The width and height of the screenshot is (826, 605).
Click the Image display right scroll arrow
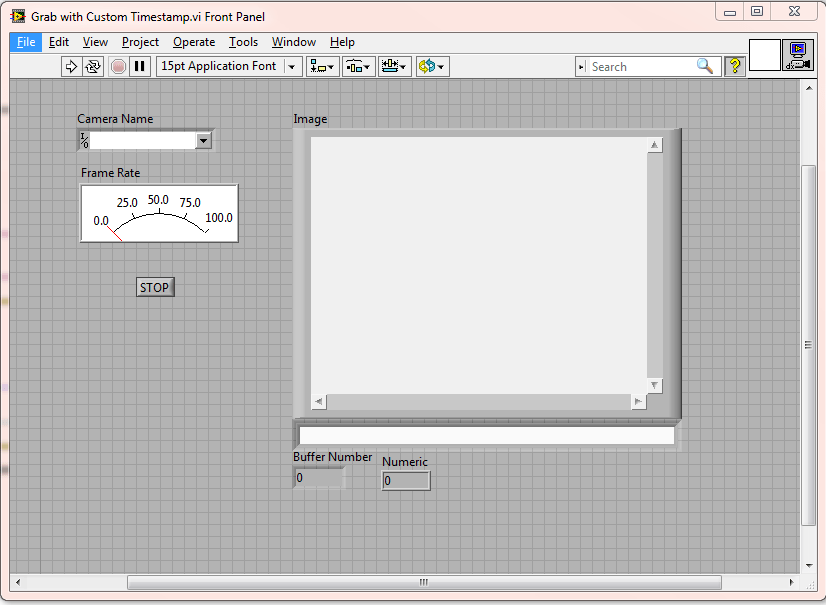click(x=638, y=402)
